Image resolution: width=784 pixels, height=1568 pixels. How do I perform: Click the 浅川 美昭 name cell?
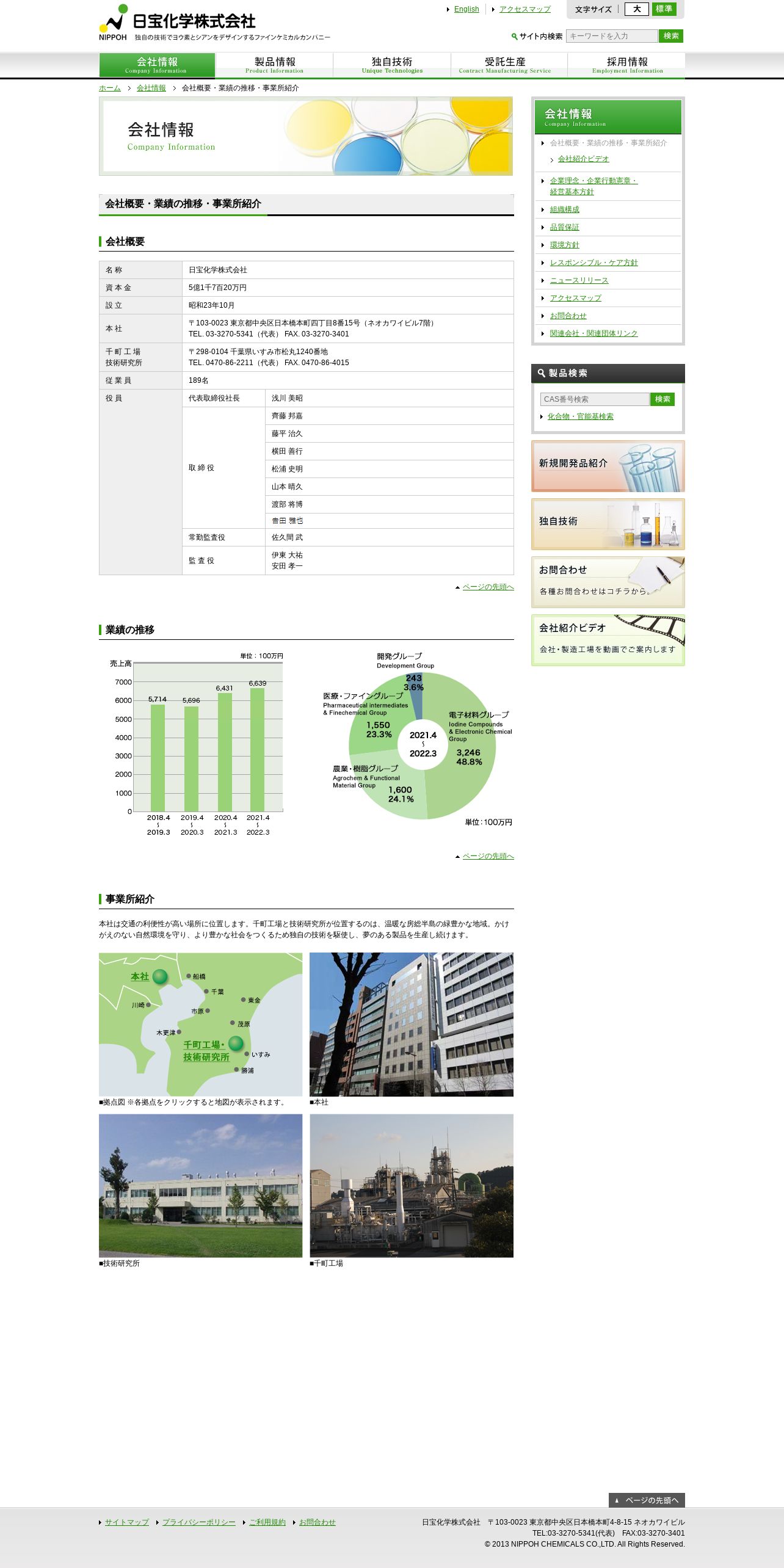tap(389, 398)
